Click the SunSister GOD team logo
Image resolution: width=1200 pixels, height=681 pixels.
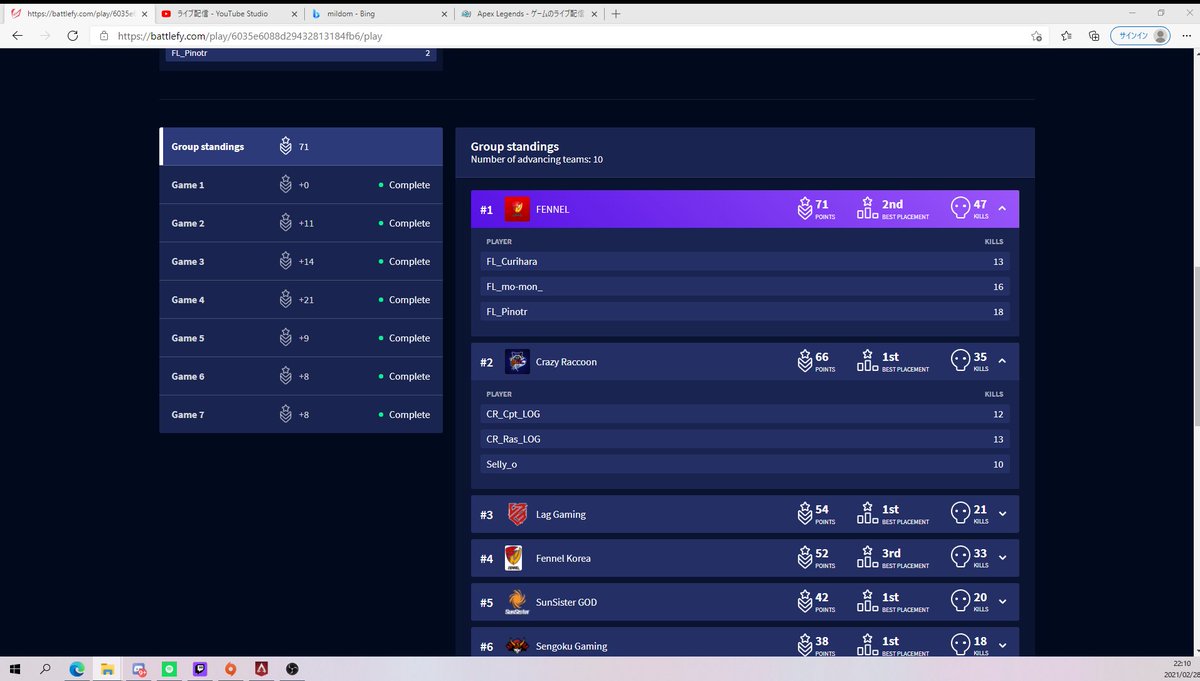(x=517, y=602)
